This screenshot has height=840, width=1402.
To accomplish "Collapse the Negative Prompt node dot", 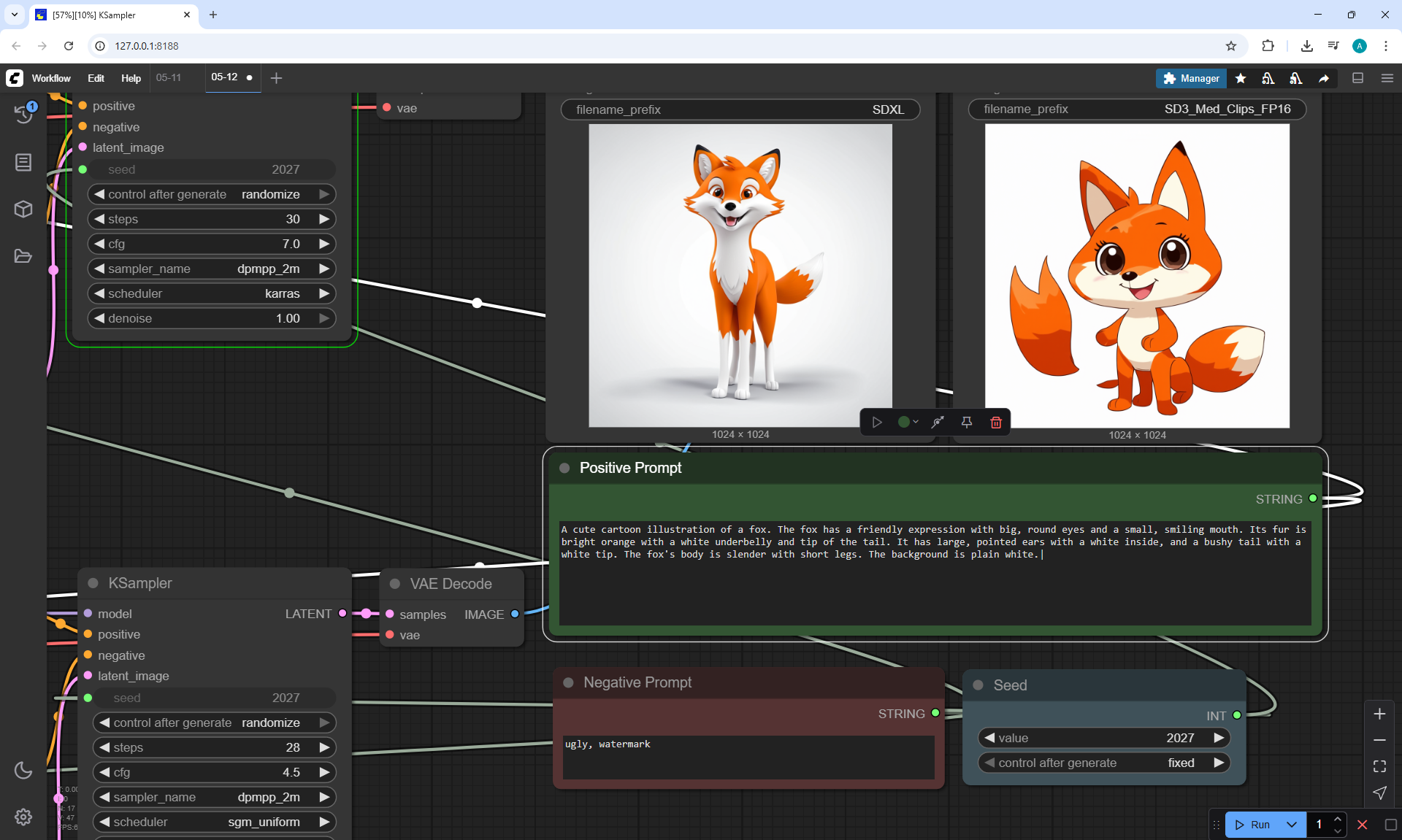I will point(568,682).
